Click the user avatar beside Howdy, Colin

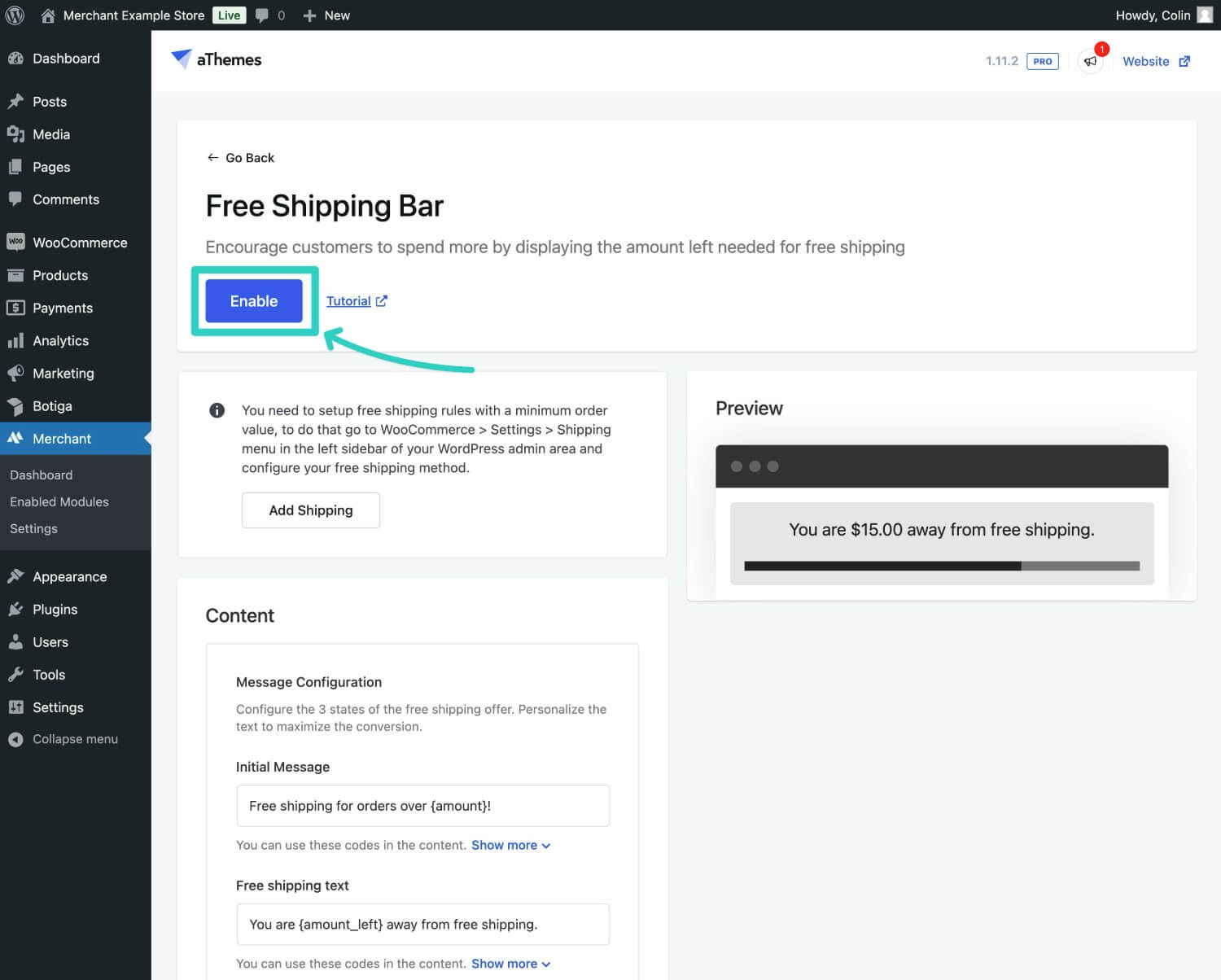pos(1205,15)
